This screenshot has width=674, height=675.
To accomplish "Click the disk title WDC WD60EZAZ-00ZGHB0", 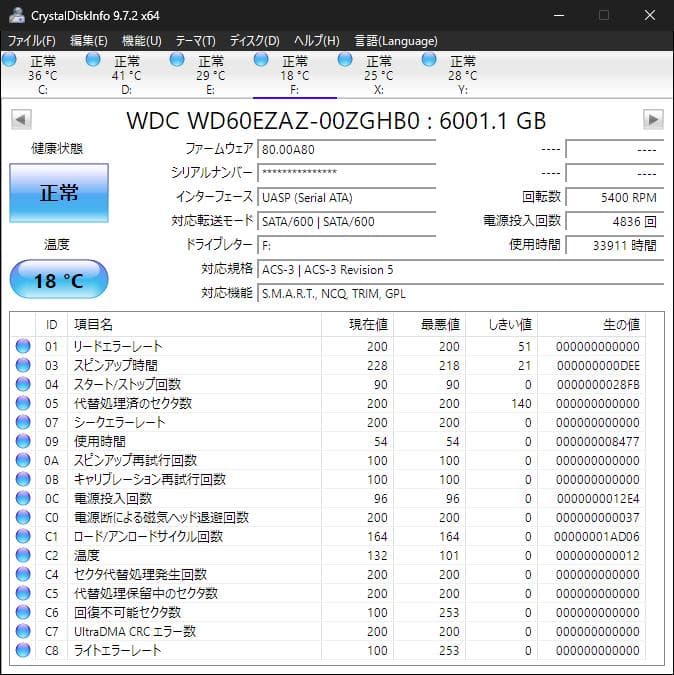I will pos(273,121).
